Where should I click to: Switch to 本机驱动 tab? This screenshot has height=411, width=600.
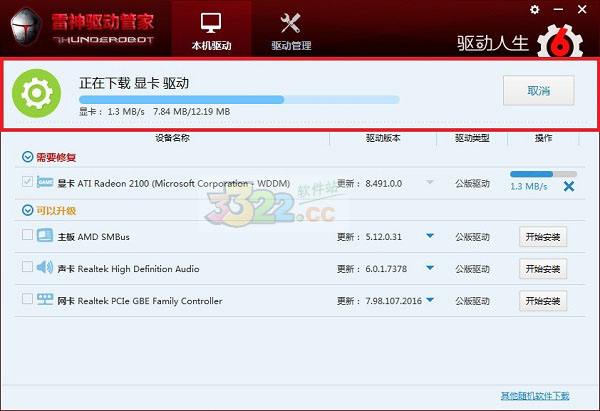tap(211, 30)
